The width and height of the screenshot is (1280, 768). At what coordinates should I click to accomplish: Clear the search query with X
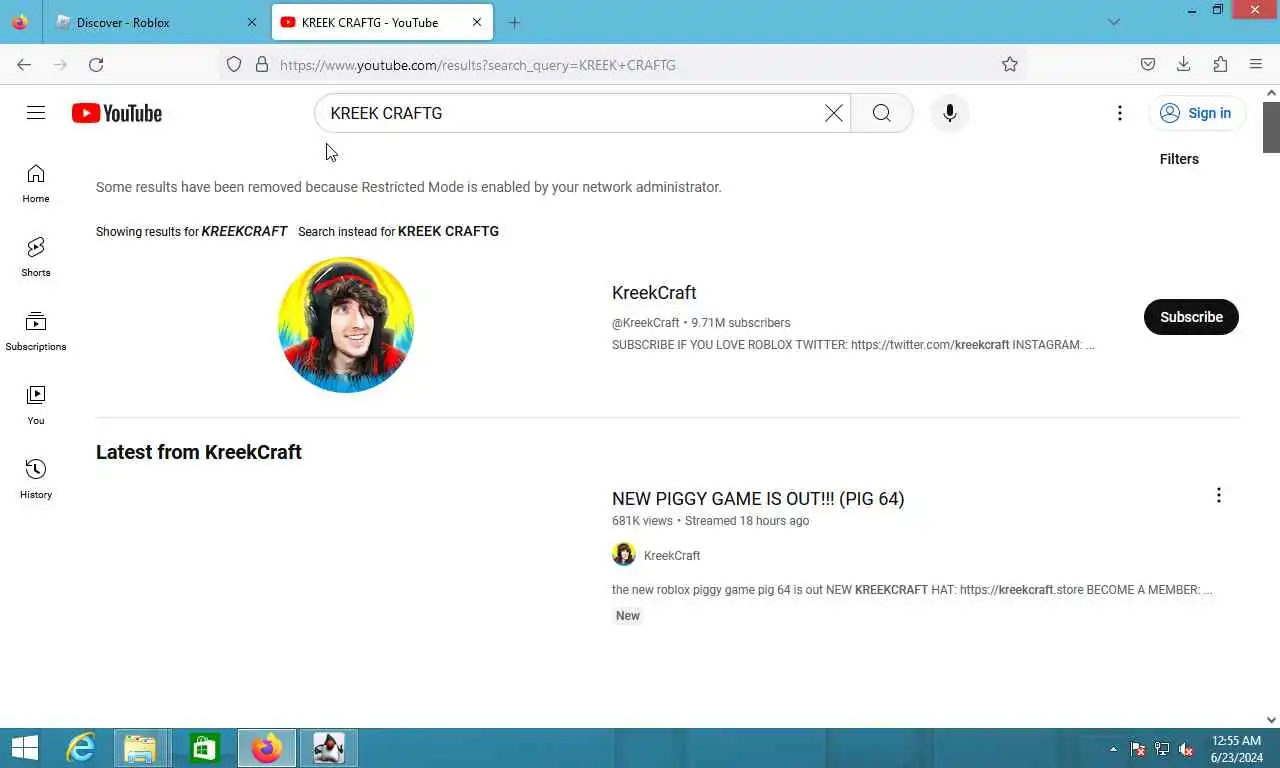[833, 113]
